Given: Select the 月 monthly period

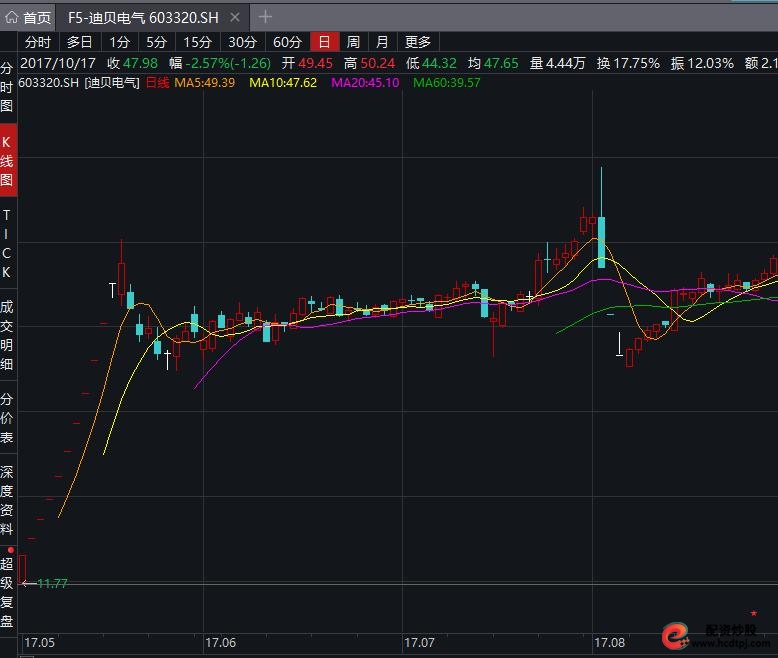Looking at the screenshot, I should [382, 42].
